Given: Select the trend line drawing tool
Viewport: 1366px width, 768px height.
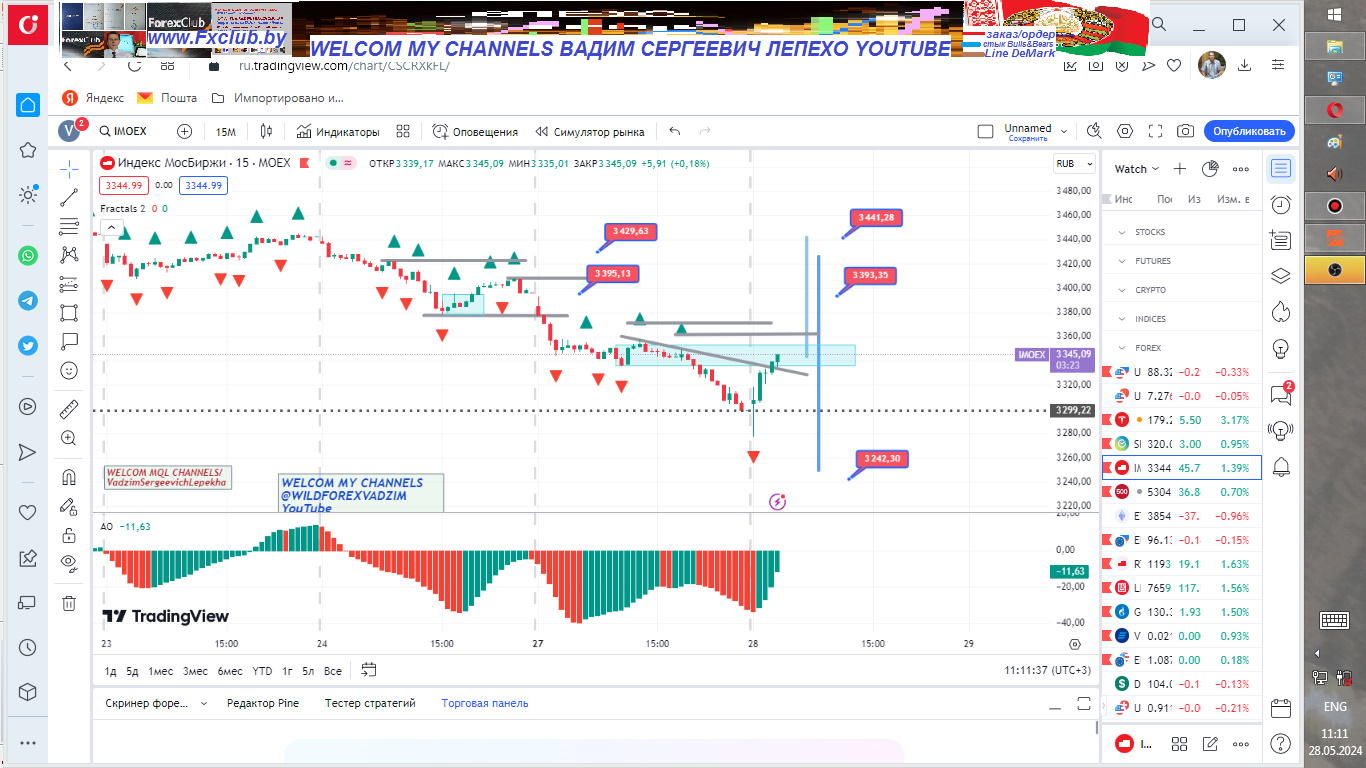Looking at the screenshot, I should coord(69,197).
